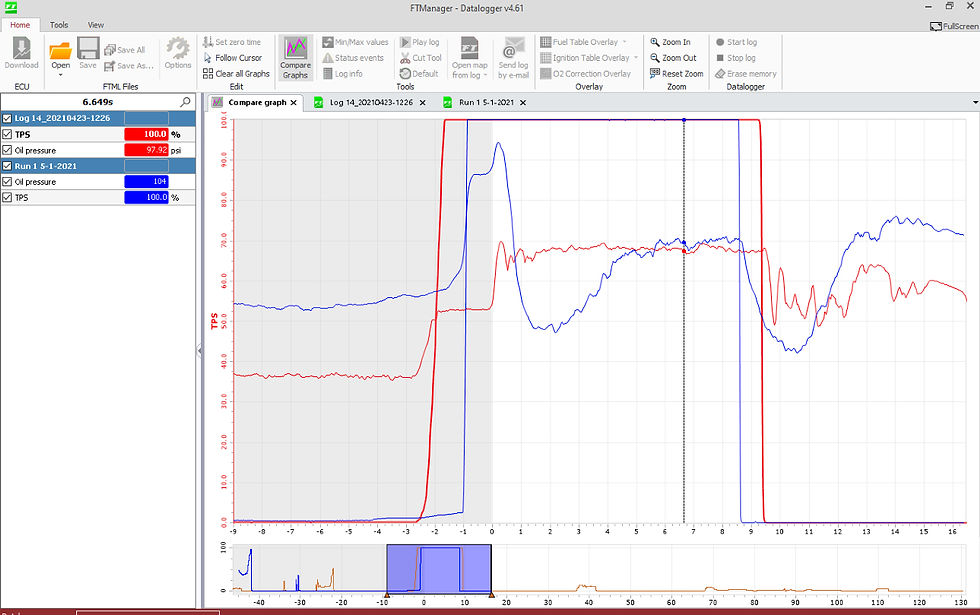Open an FTML file with Open folder icon
The width and height of the screenshot is (980, 615).
[x=61, y=51]
